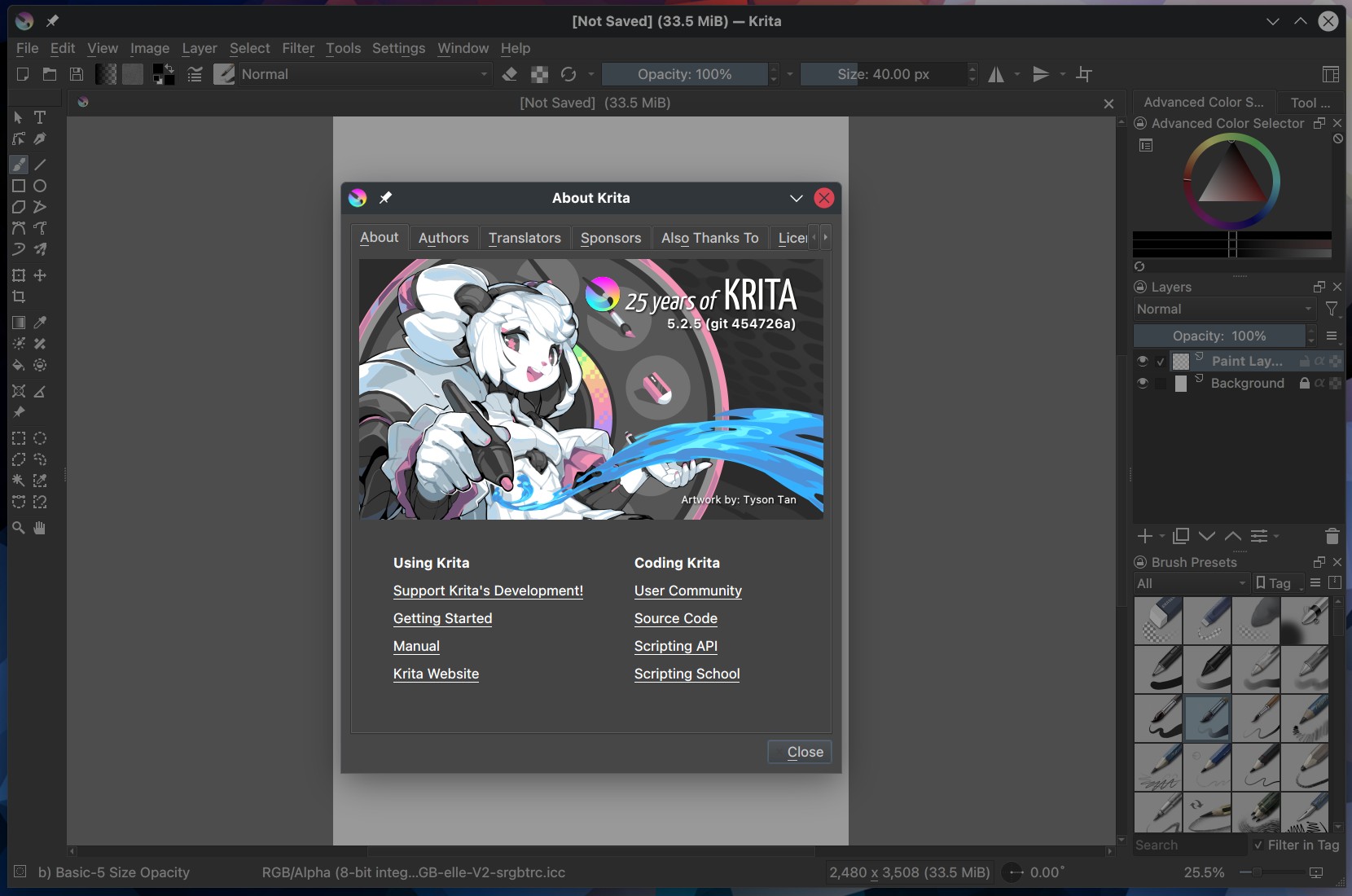Image resolution: width=1352 pixels, height=896 pixels.
Task: Open dropdown arrow beside vertical mirror
Action: coord(1063,74)
